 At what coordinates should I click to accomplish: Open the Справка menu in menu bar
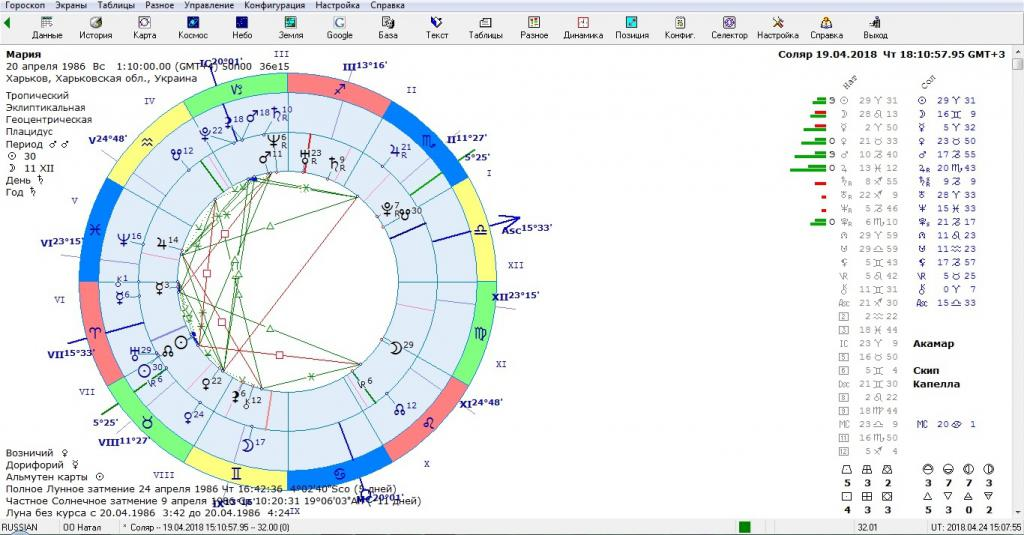point(387,5)
